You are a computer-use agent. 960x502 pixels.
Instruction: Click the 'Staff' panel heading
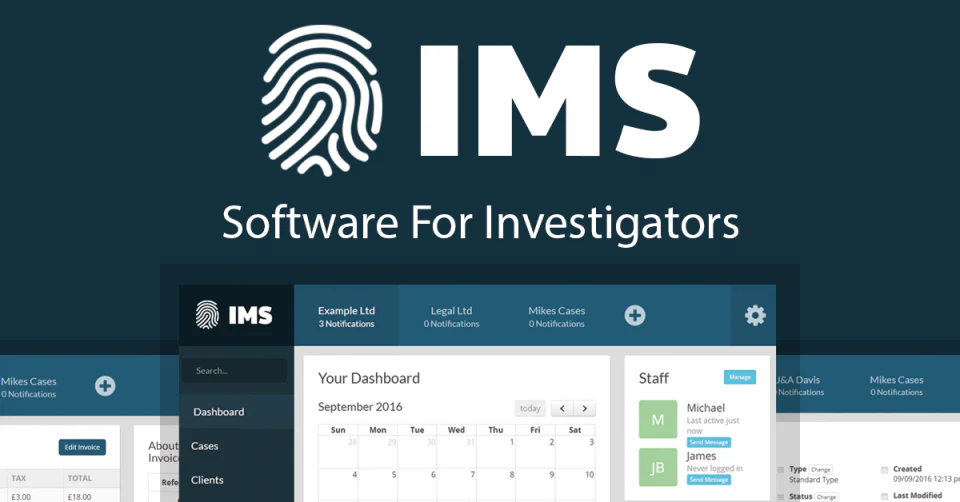point(654,378)
